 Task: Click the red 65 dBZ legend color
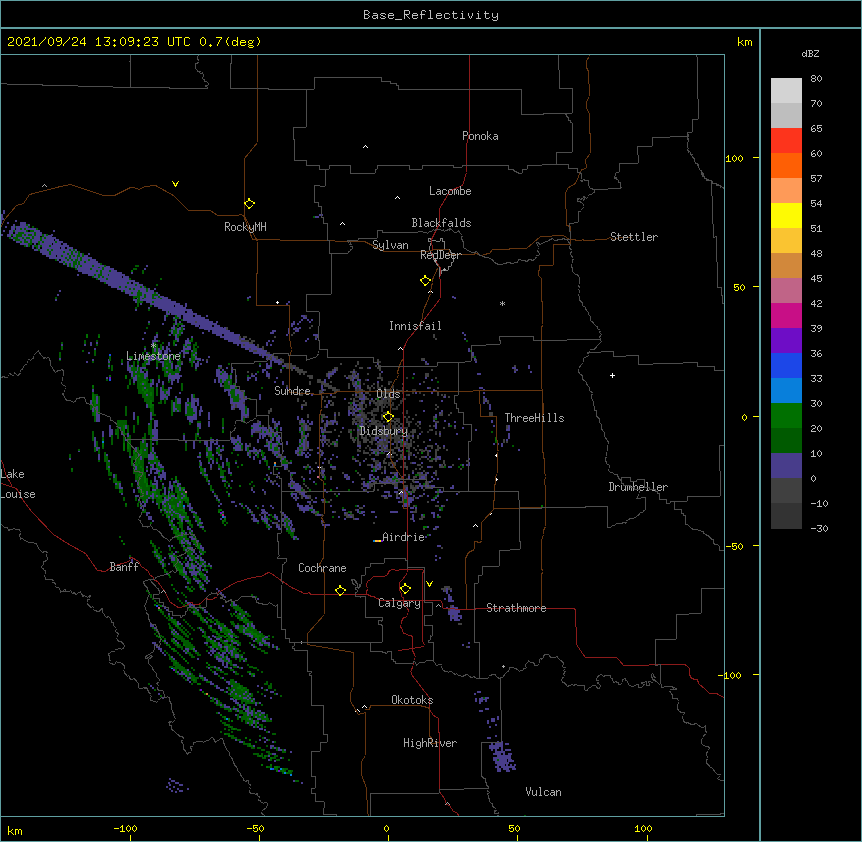(x=786, y=141)
